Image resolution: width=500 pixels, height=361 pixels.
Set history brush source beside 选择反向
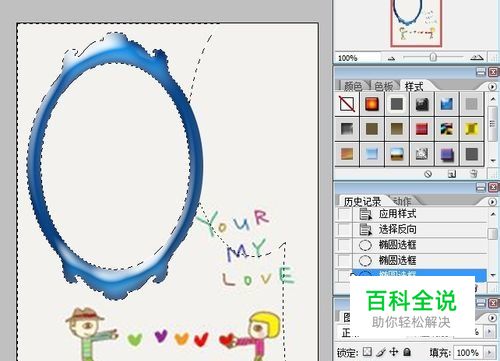(x=343, y=229)
